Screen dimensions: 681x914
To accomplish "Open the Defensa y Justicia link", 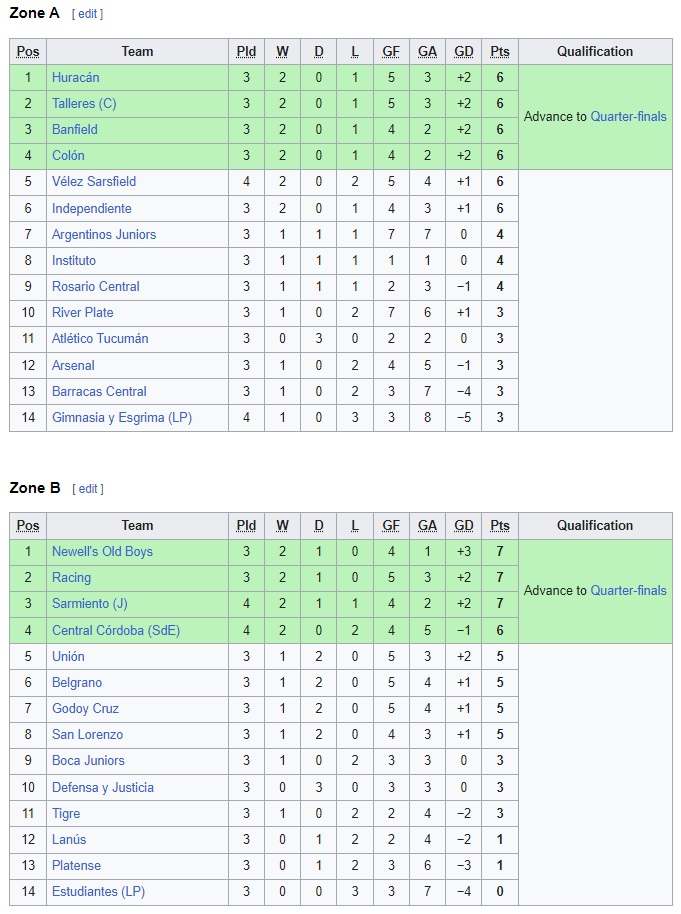I will click(x=103, y=787).
